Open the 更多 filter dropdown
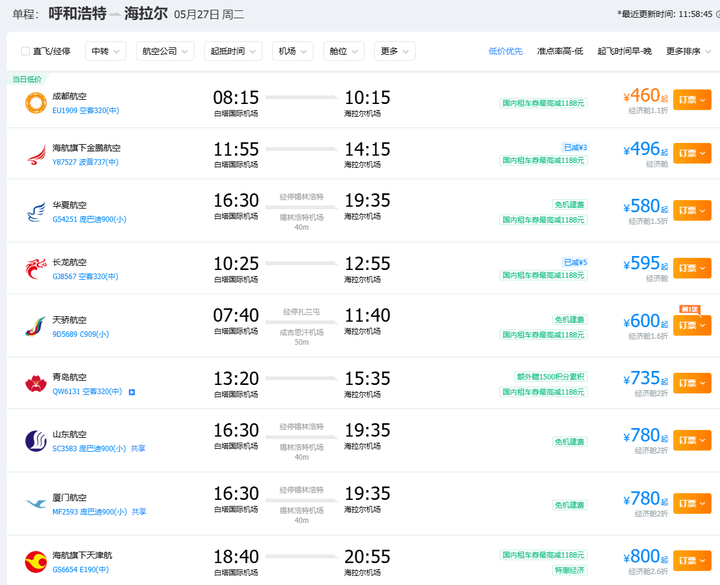720x585 pixels. (395, 51)
